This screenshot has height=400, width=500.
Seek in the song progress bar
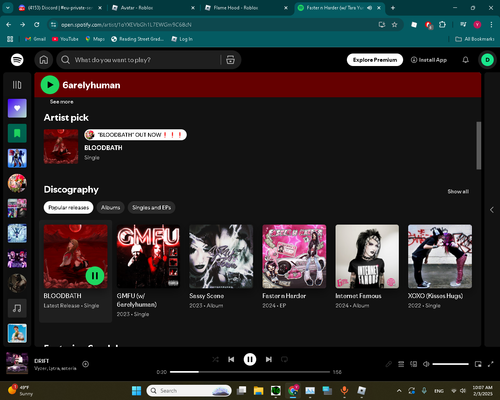point(250,372)
